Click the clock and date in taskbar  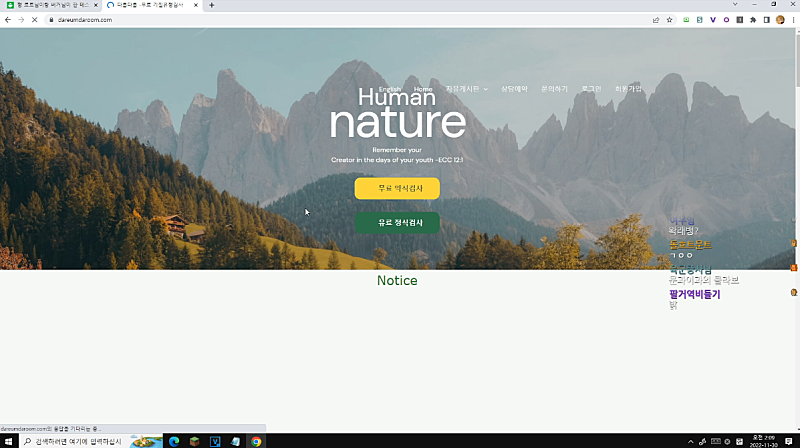tap(764, 441)
